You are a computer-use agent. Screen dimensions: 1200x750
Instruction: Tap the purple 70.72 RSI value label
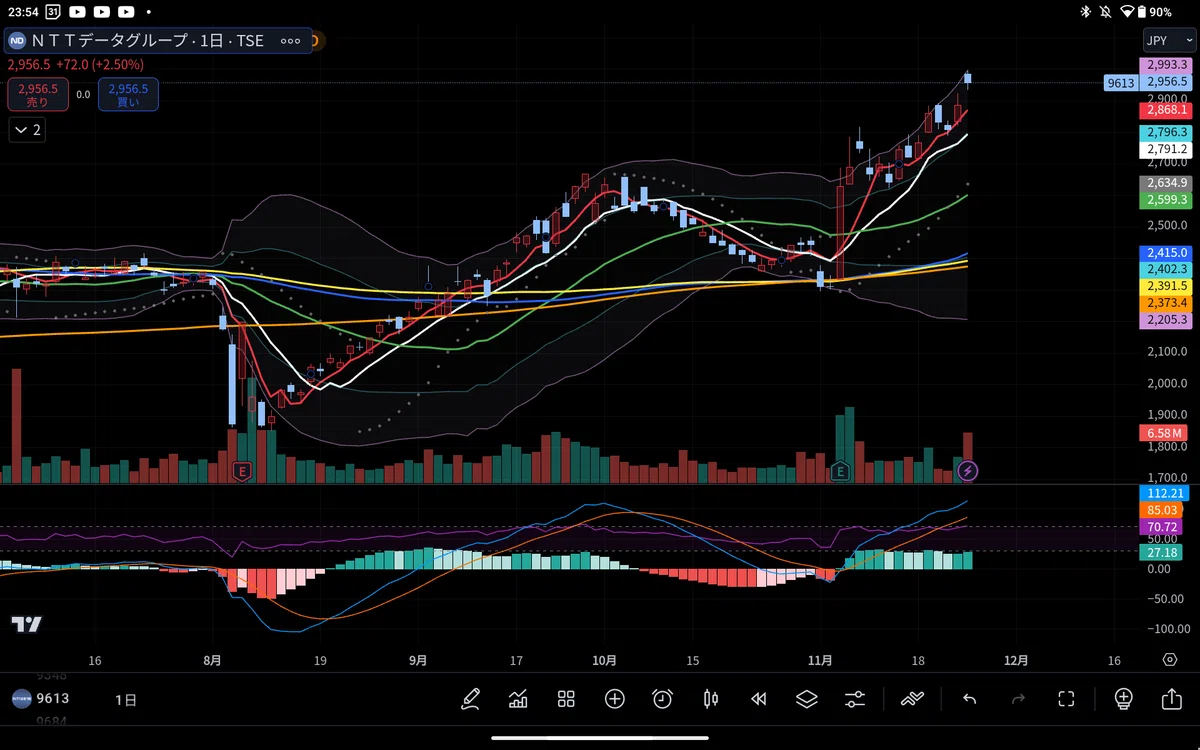pyautogui.click(x=1162, y=526)
